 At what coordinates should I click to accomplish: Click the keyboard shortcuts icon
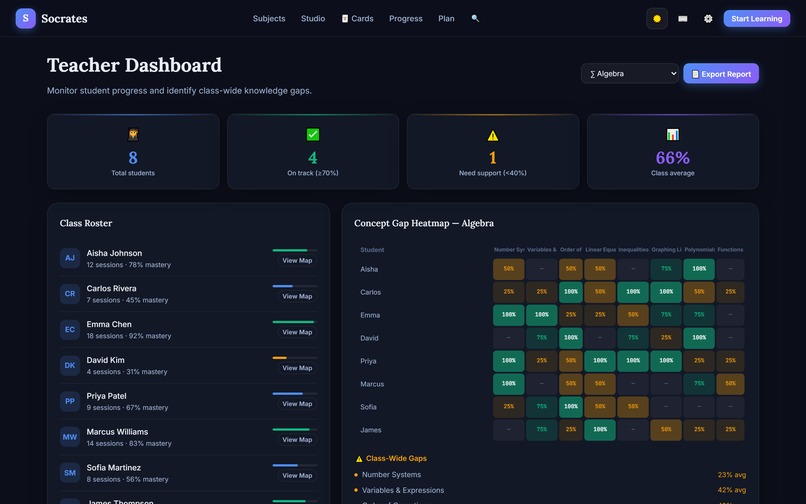[x=683, y=19]
